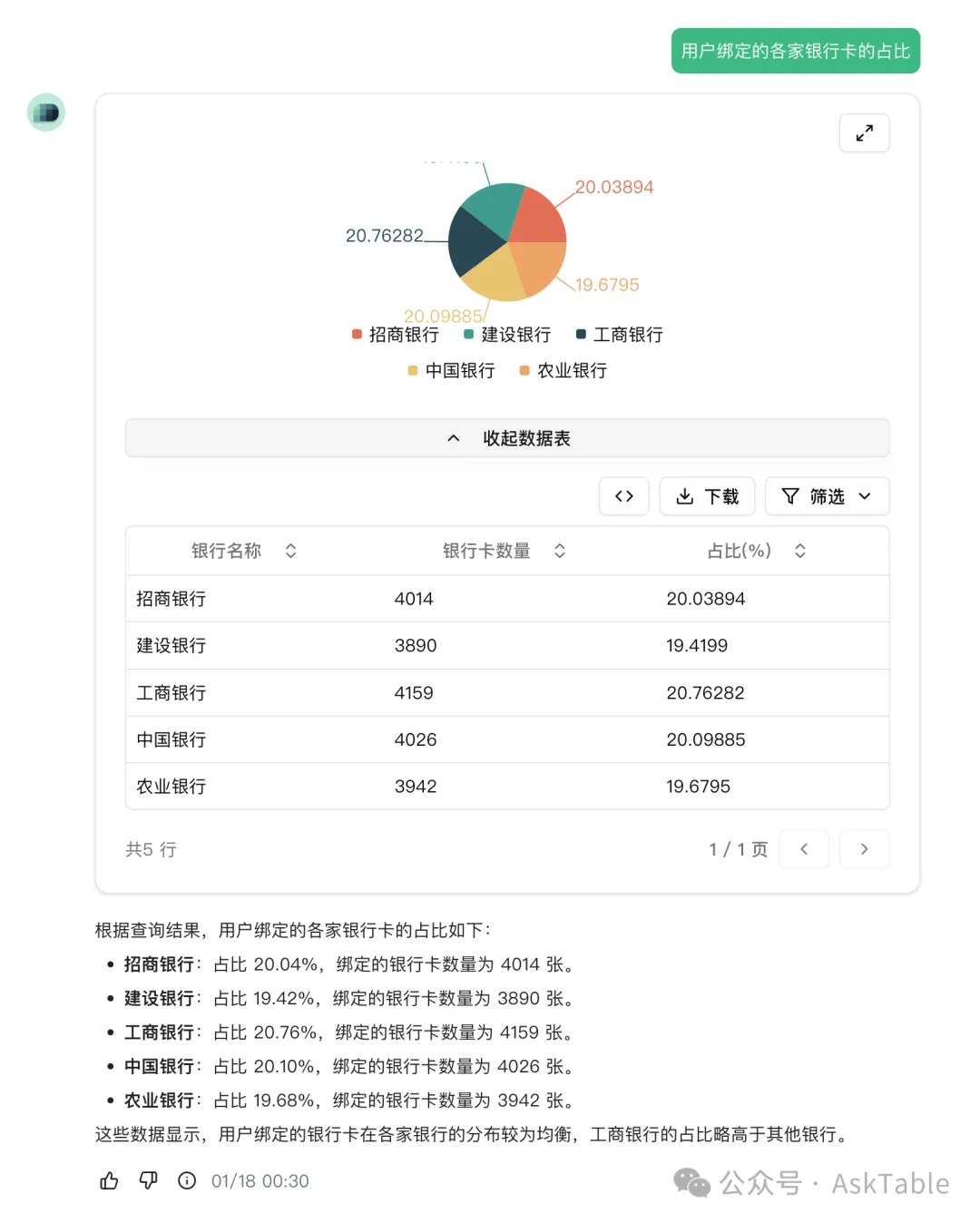
Task: Click the card count cell 4014
Action: click(414, 599)
